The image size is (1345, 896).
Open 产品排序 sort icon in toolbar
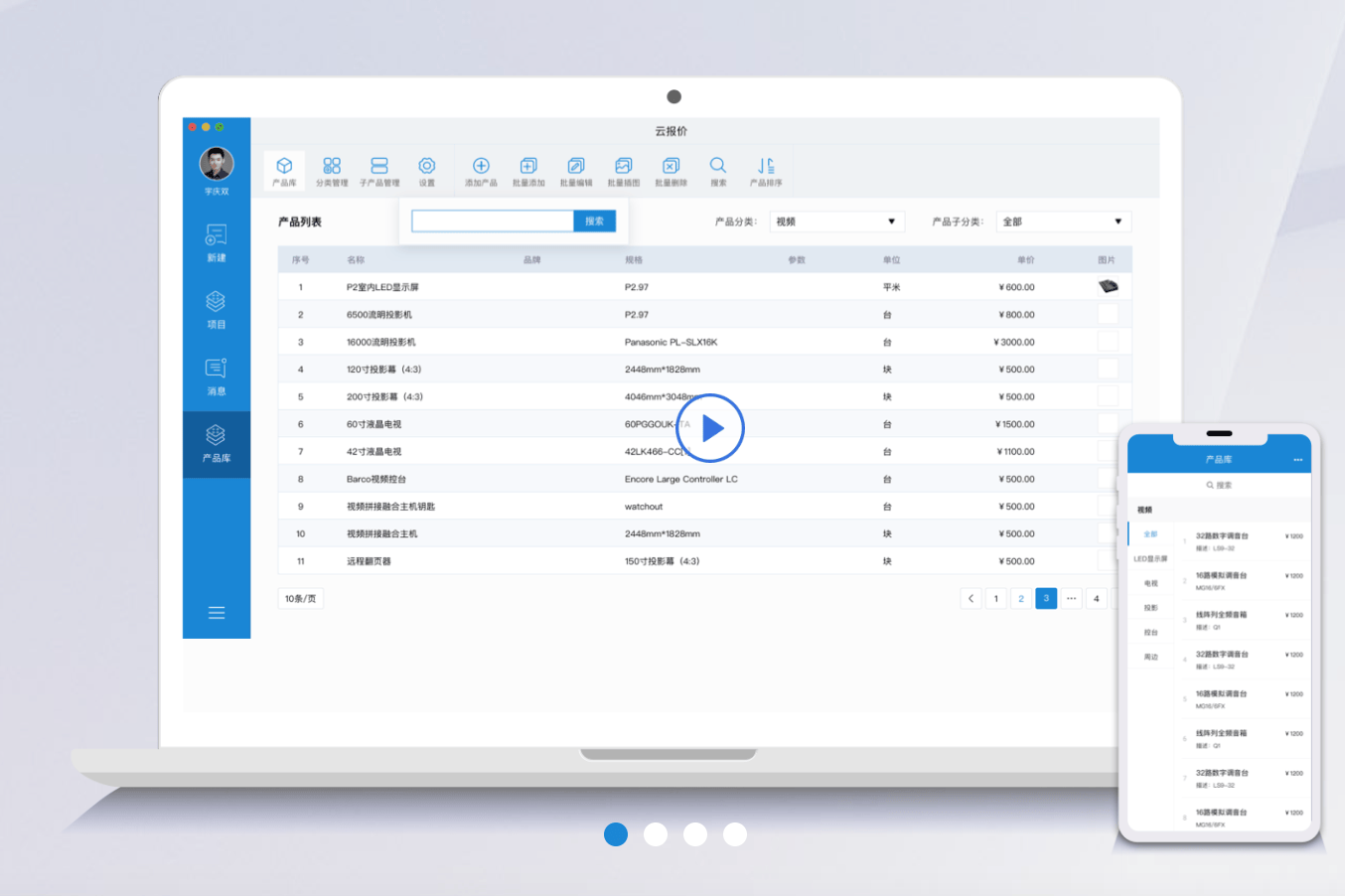766,171
